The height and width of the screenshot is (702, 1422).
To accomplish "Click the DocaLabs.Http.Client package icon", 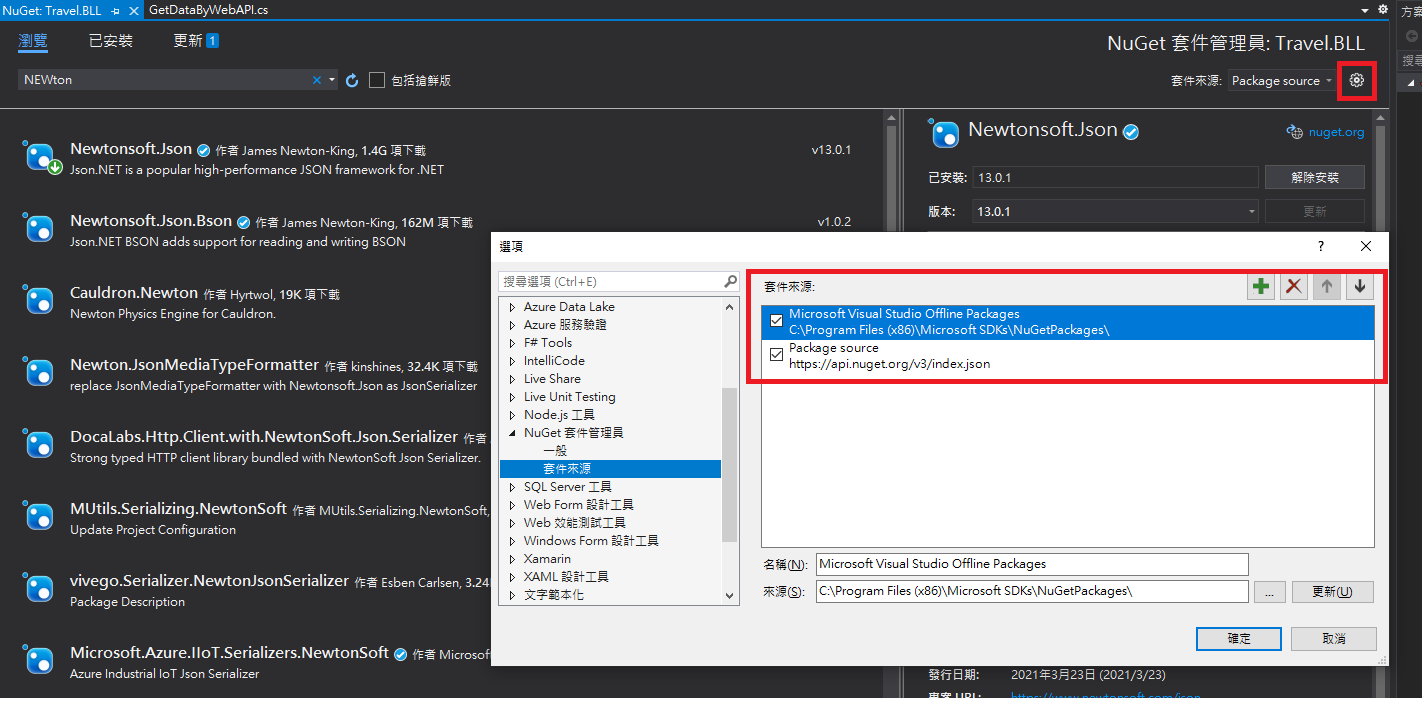I will click(39, 445).
